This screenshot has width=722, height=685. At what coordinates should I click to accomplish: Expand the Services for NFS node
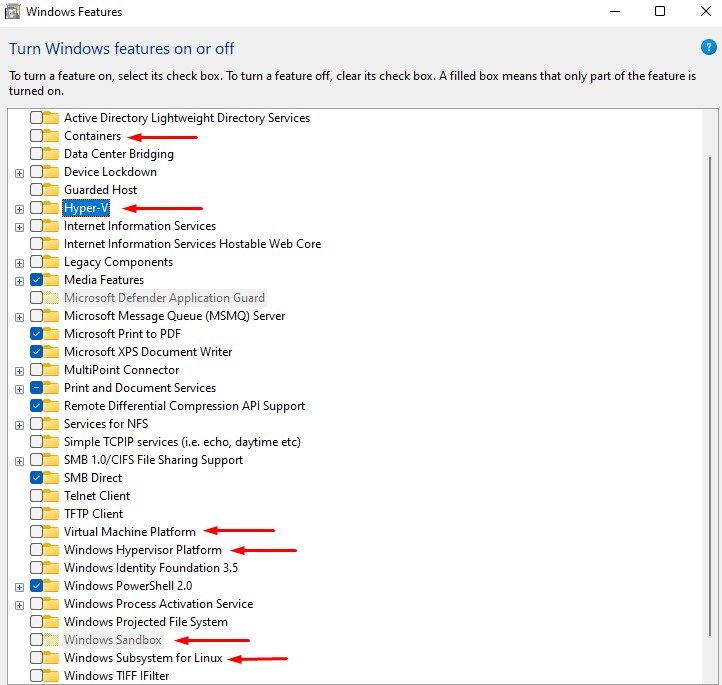(x=19, y=425)
